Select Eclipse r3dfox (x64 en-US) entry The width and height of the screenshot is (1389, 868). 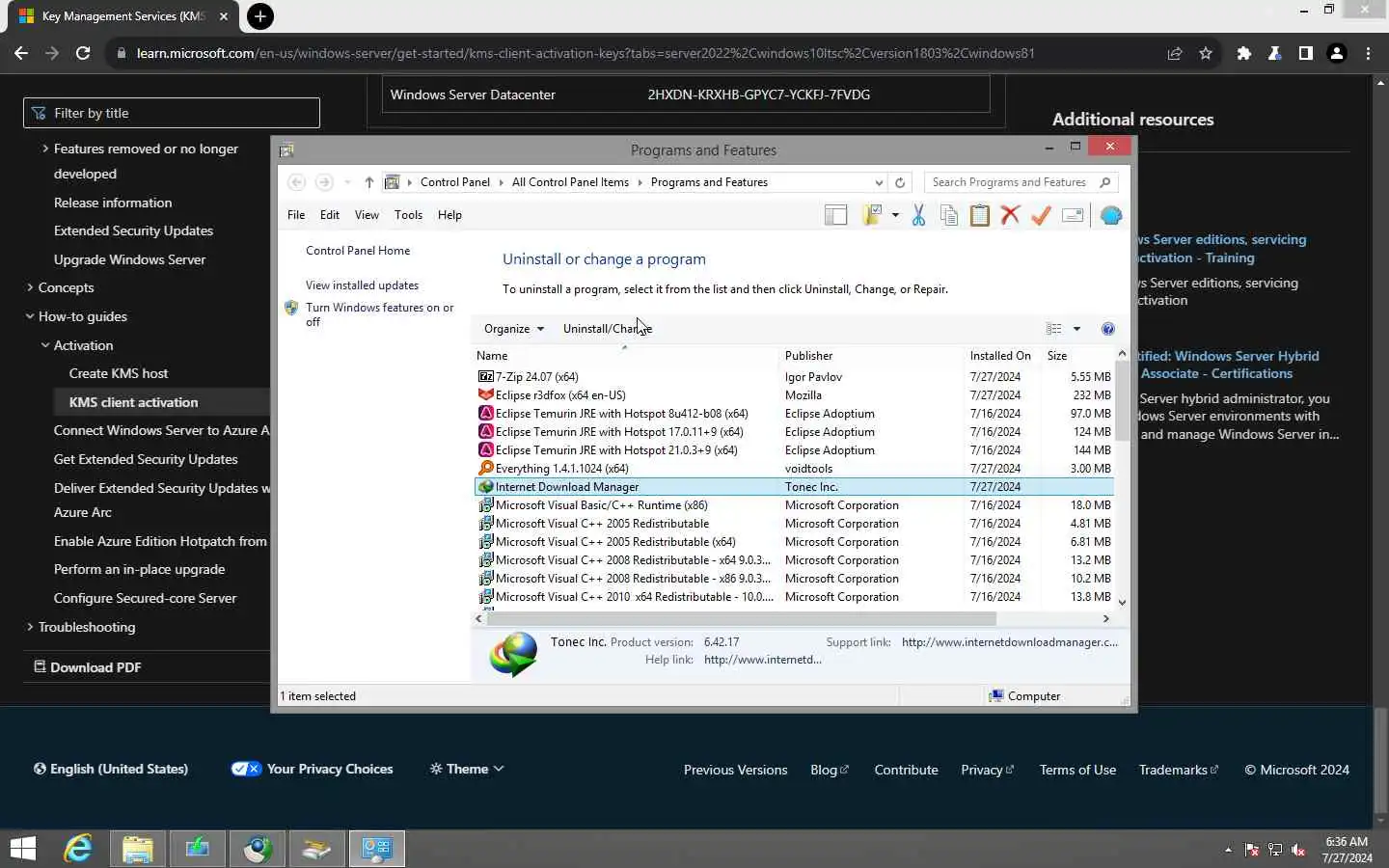[795, 395]
